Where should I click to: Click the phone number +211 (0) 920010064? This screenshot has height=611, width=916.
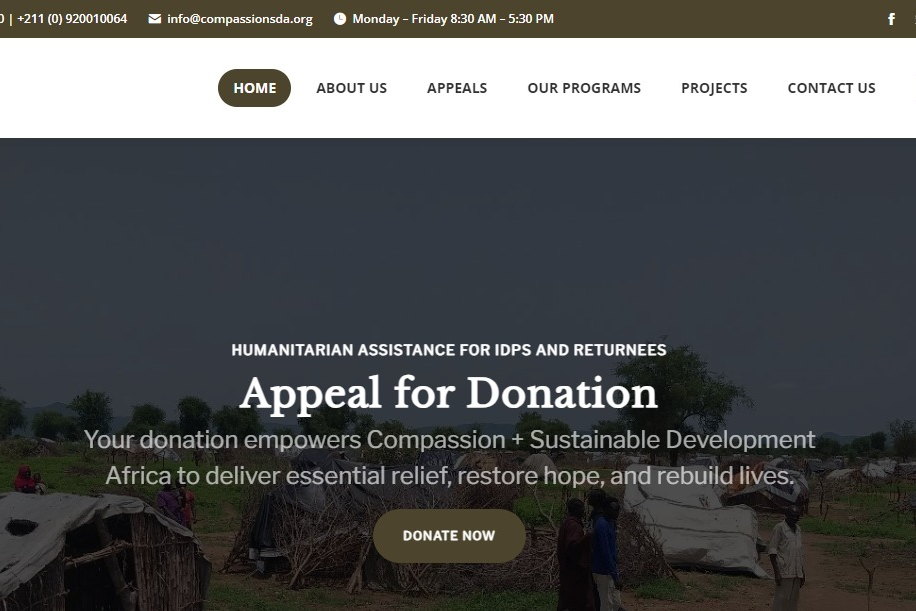coord(72,19)
